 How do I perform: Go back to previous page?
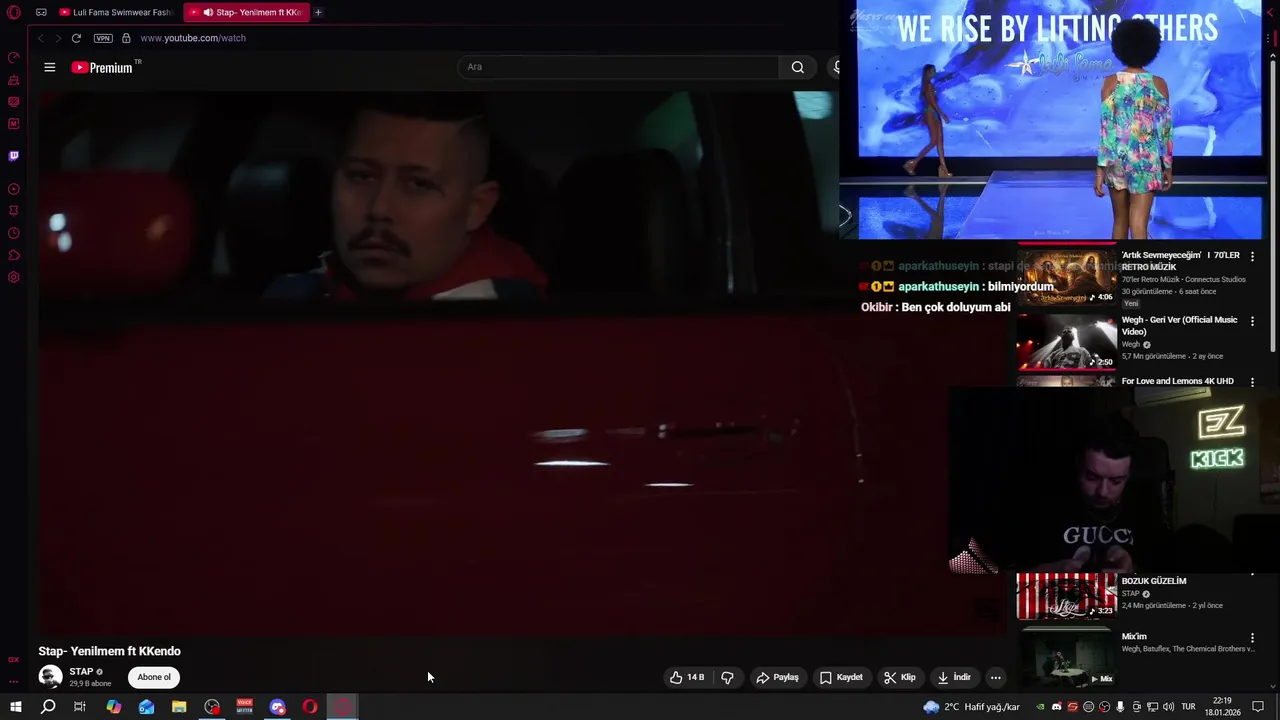[x=41, y=38]
